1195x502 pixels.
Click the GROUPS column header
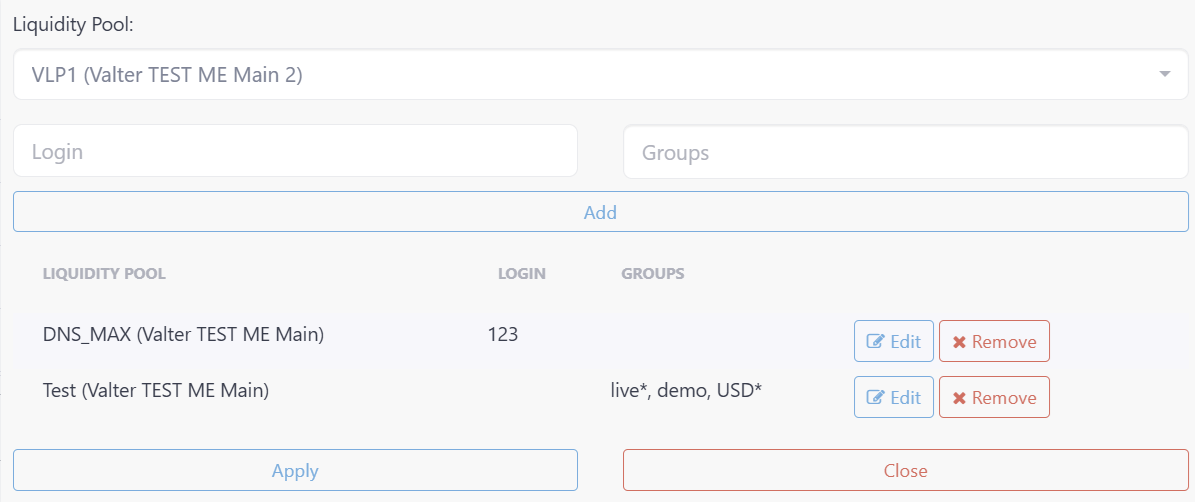652,273
